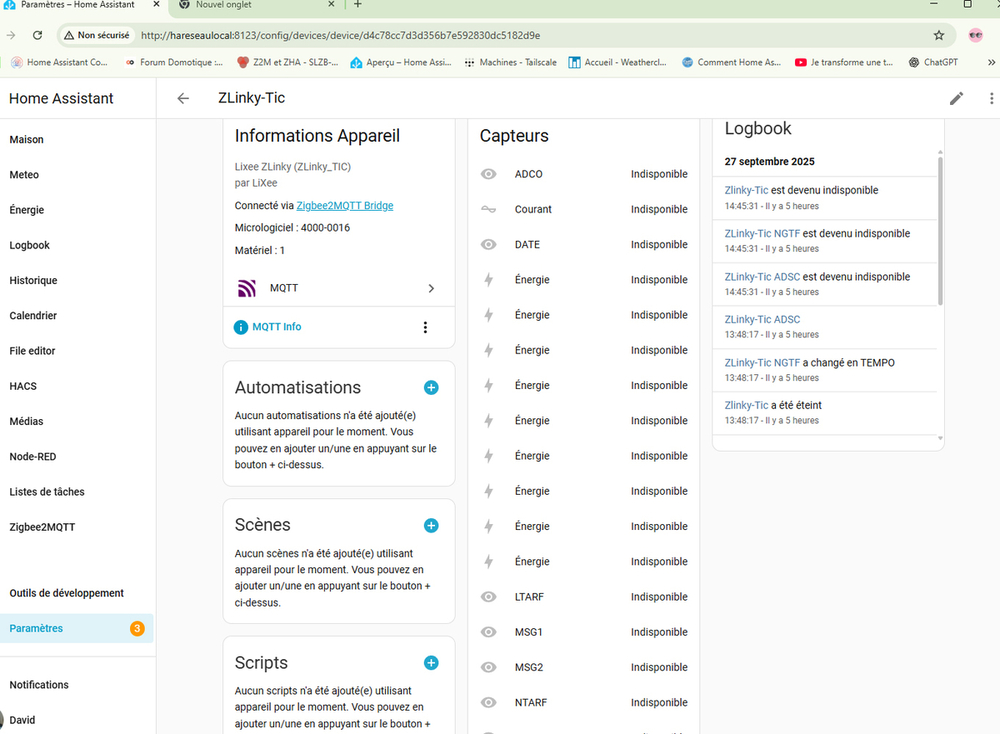Image resolution: width=1000 pixels, height=734 pixels.
Task: Open the Home Assistant Co... bookmark
Action: 60,62
